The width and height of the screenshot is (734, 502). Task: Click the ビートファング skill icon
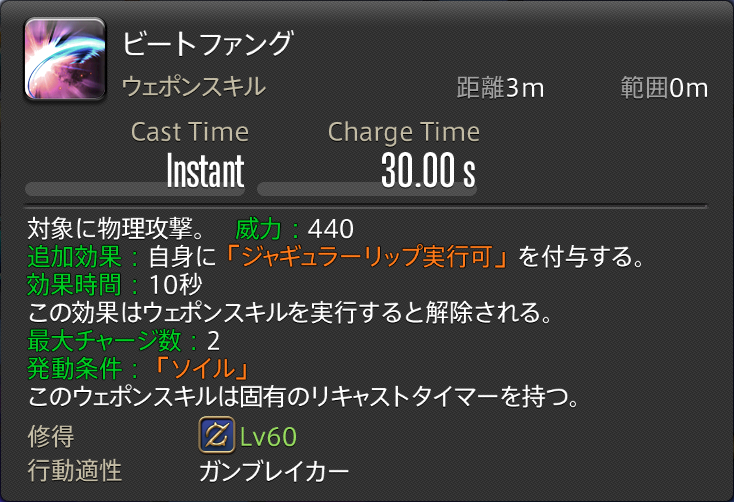pos(65,59)
